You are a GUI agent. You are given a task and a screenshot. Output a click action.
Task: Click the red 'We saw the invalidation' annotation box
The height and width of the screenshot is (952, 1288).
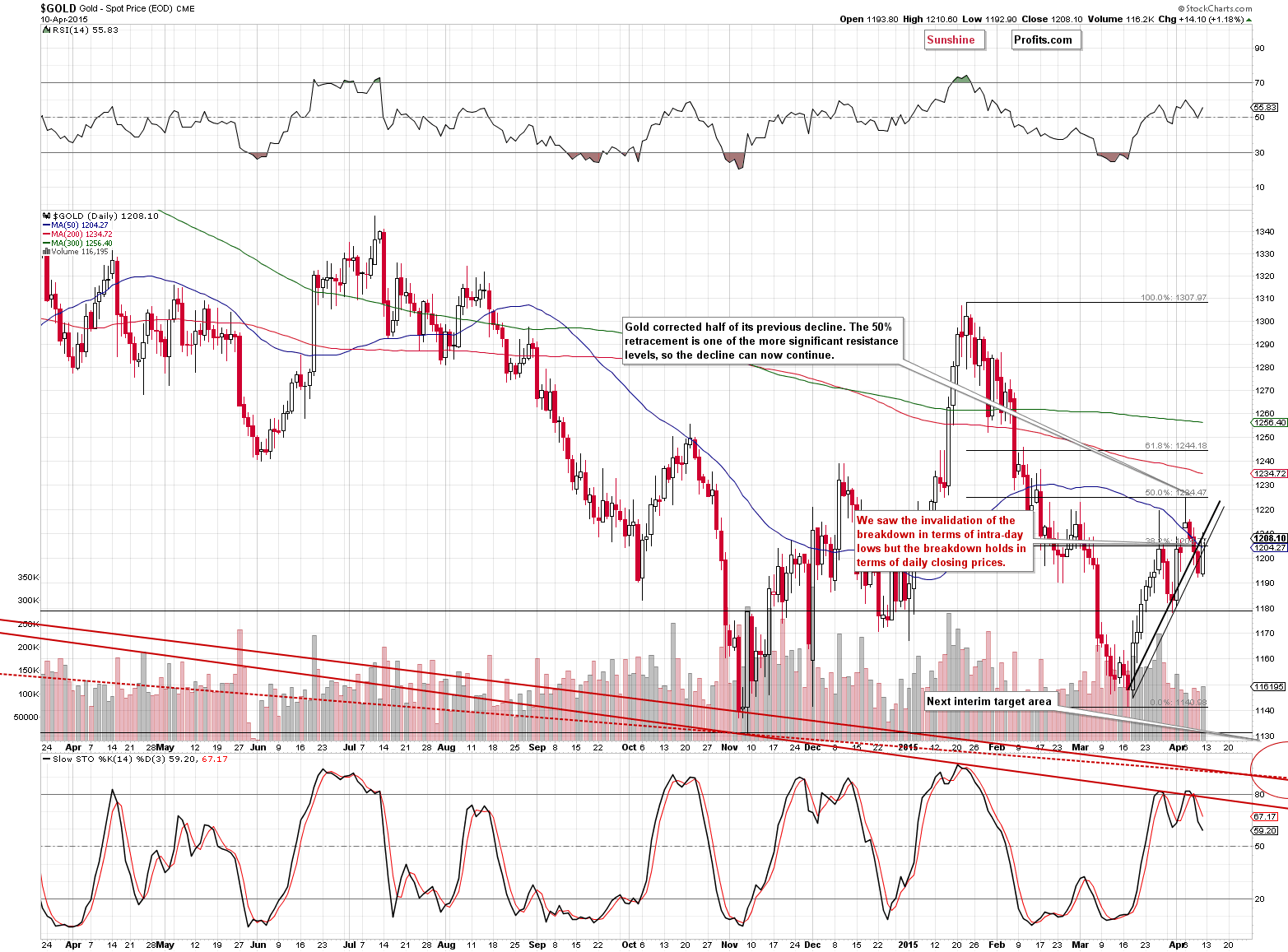943,541
